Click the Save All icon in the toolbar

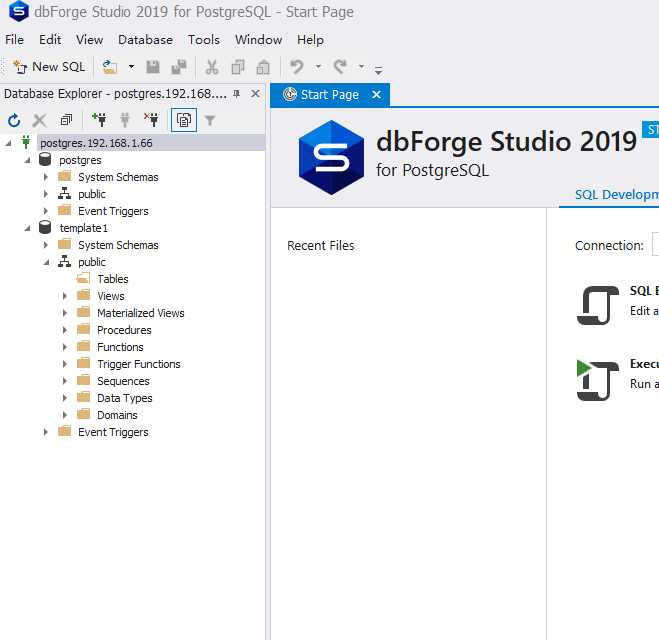pyautogui.click(x=179, y=67)
